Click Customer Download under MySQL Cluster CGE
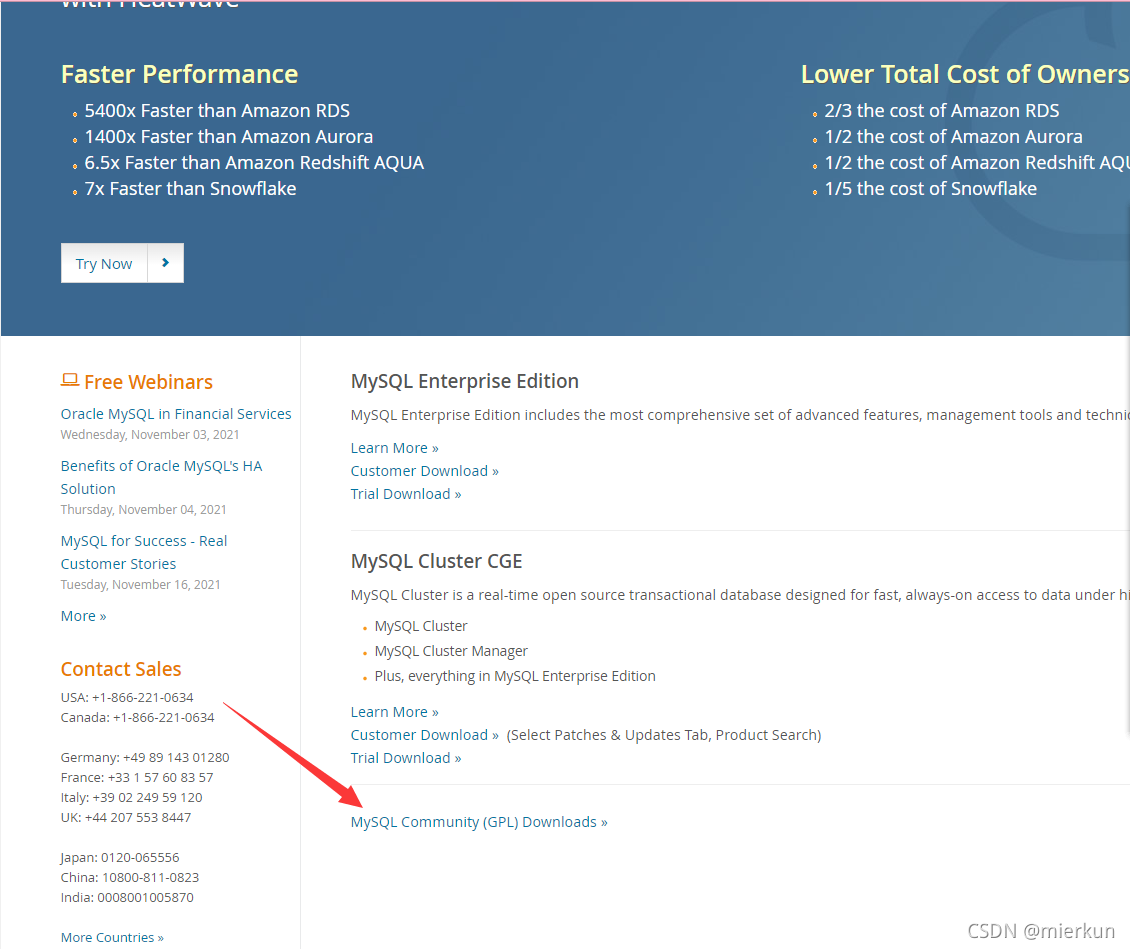The width and height of the screenshot is (1130, 949). click(x=424, y=735)
